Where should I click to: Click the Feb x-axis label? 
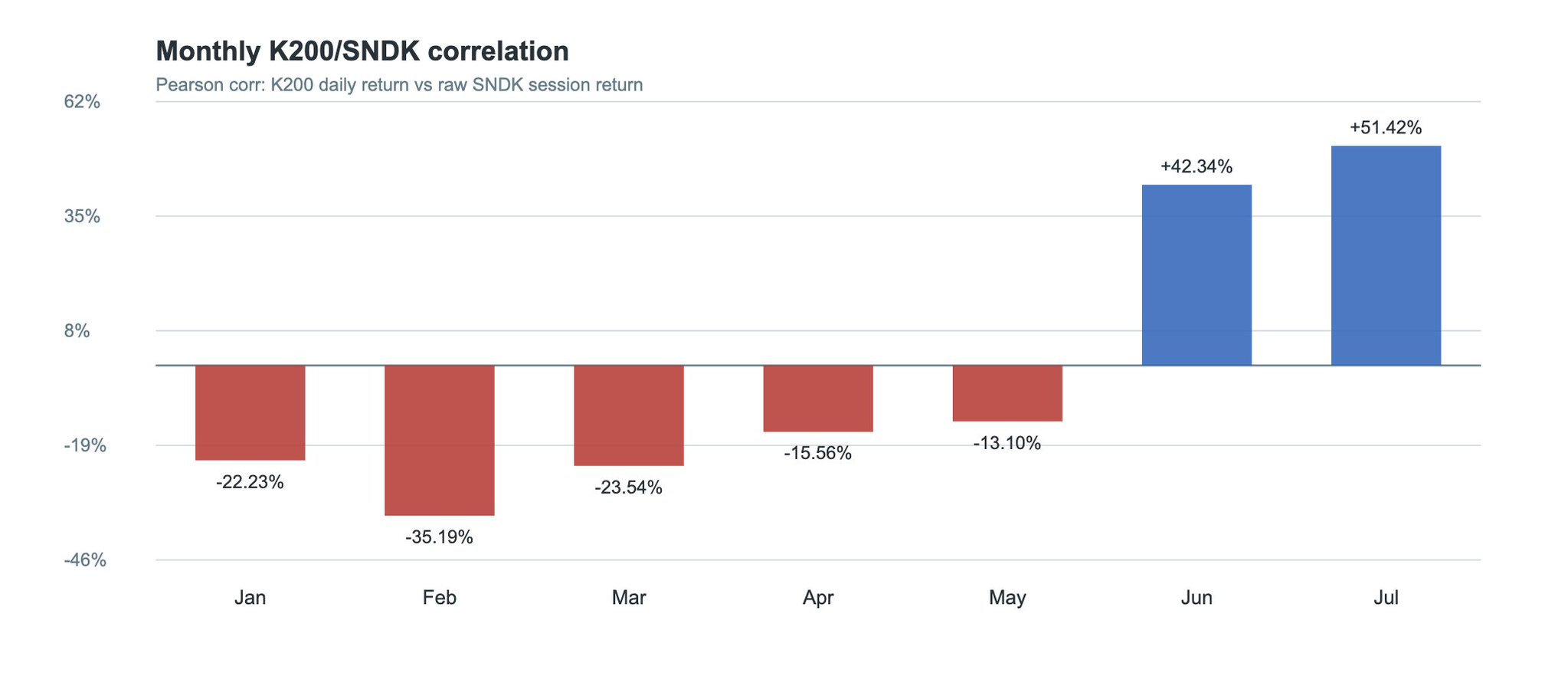(440, 598)
